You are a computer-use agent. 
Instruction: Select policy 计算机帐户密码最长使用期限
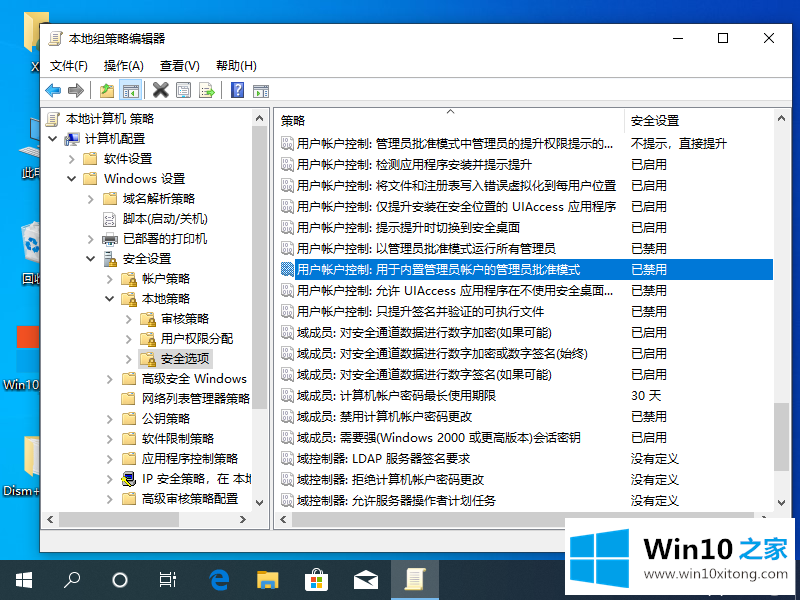(396, 395)
